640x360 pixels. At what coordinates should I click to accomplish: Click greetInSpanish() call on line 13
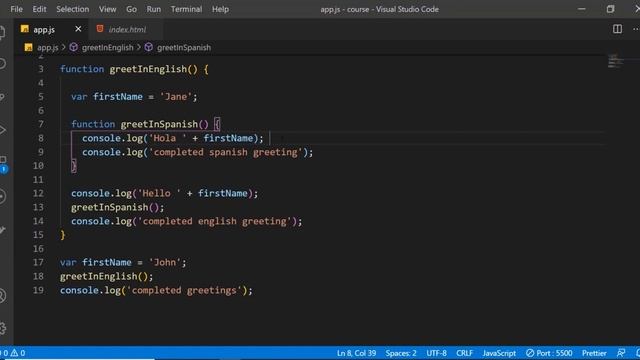[118, 207]
